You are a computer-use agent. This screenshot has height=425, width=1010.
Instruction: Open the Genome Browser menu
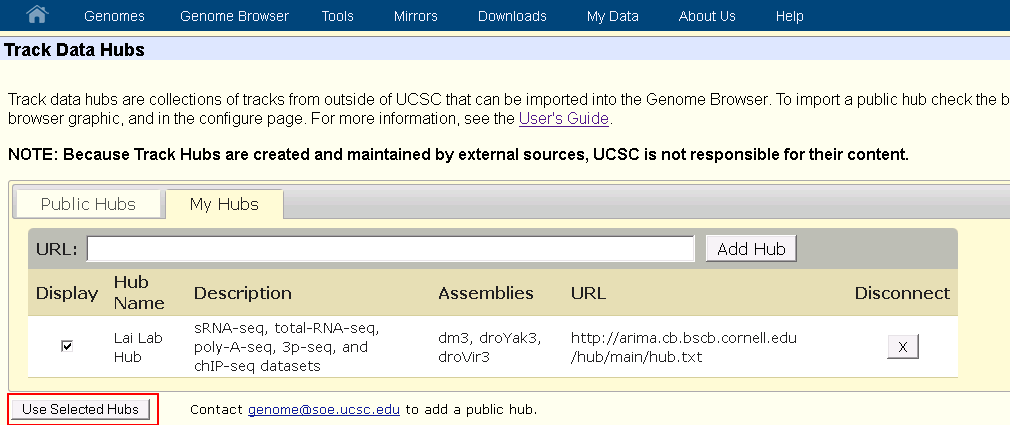click(234, 16)
